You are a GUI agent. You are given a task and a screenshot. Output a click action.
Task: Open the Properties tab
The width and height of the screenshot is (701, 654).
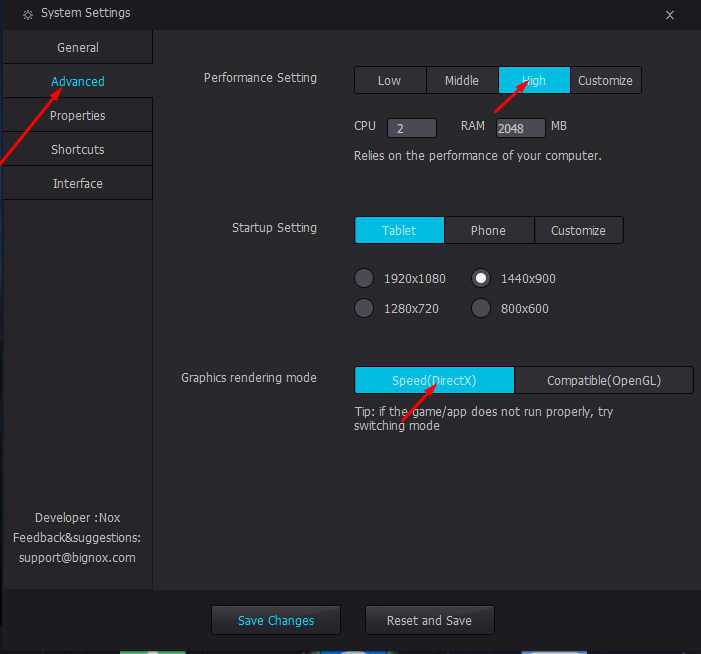[x=78, y=115]
